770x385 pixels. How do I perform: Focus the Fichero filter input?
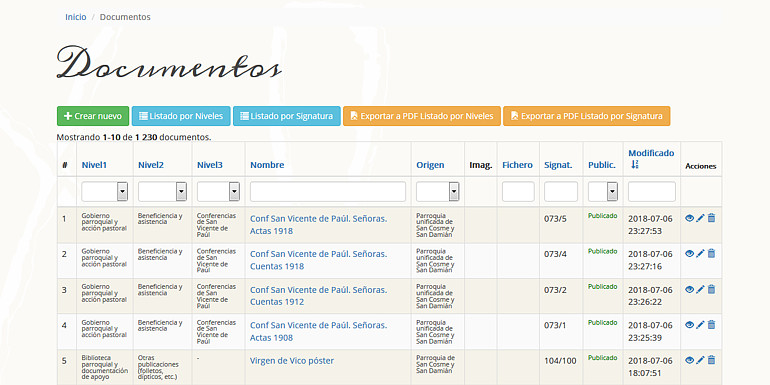point(518,192)
